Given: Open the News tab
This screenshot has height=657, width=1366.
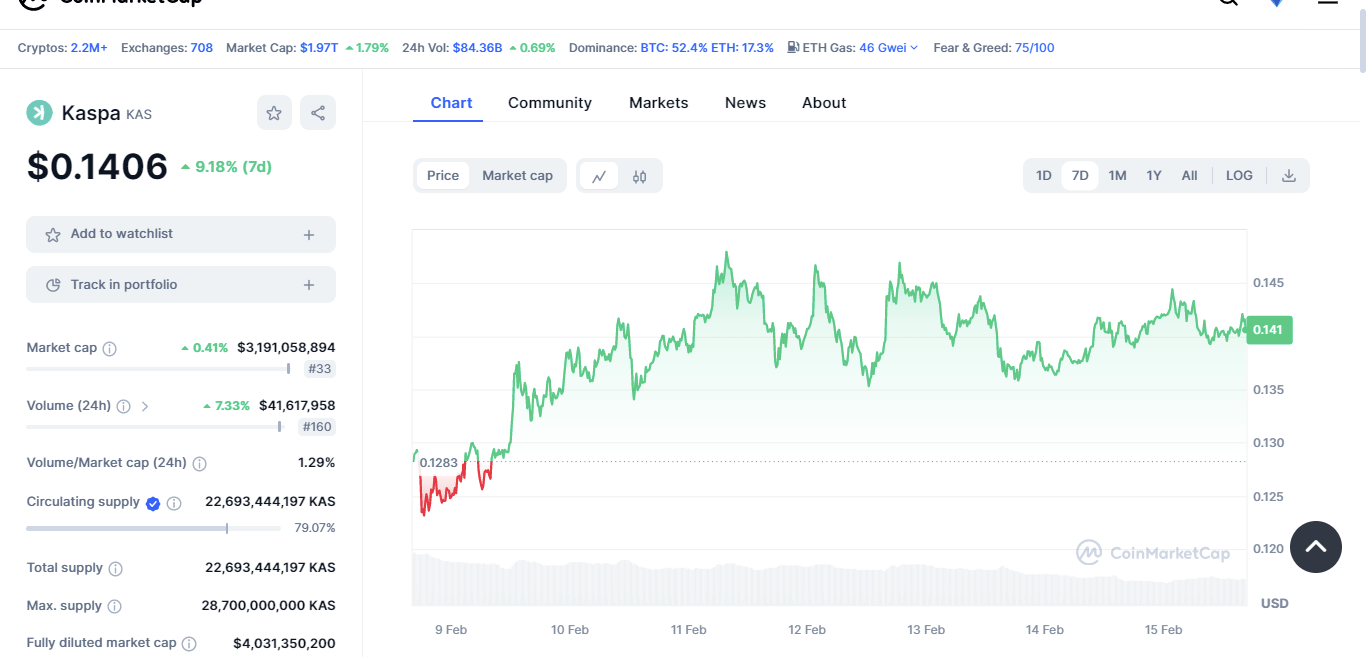Looking at the screenshot, I should pos(745,103).
